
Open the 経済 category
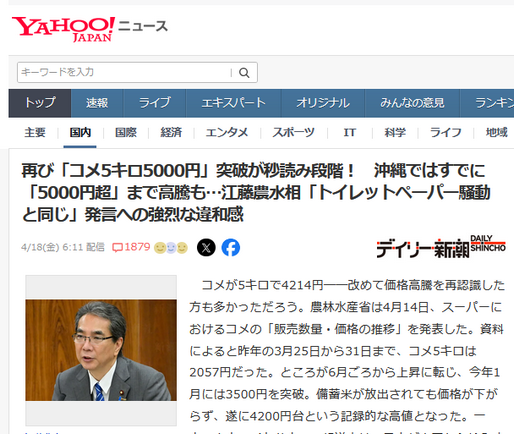click(x=171, y=133)
